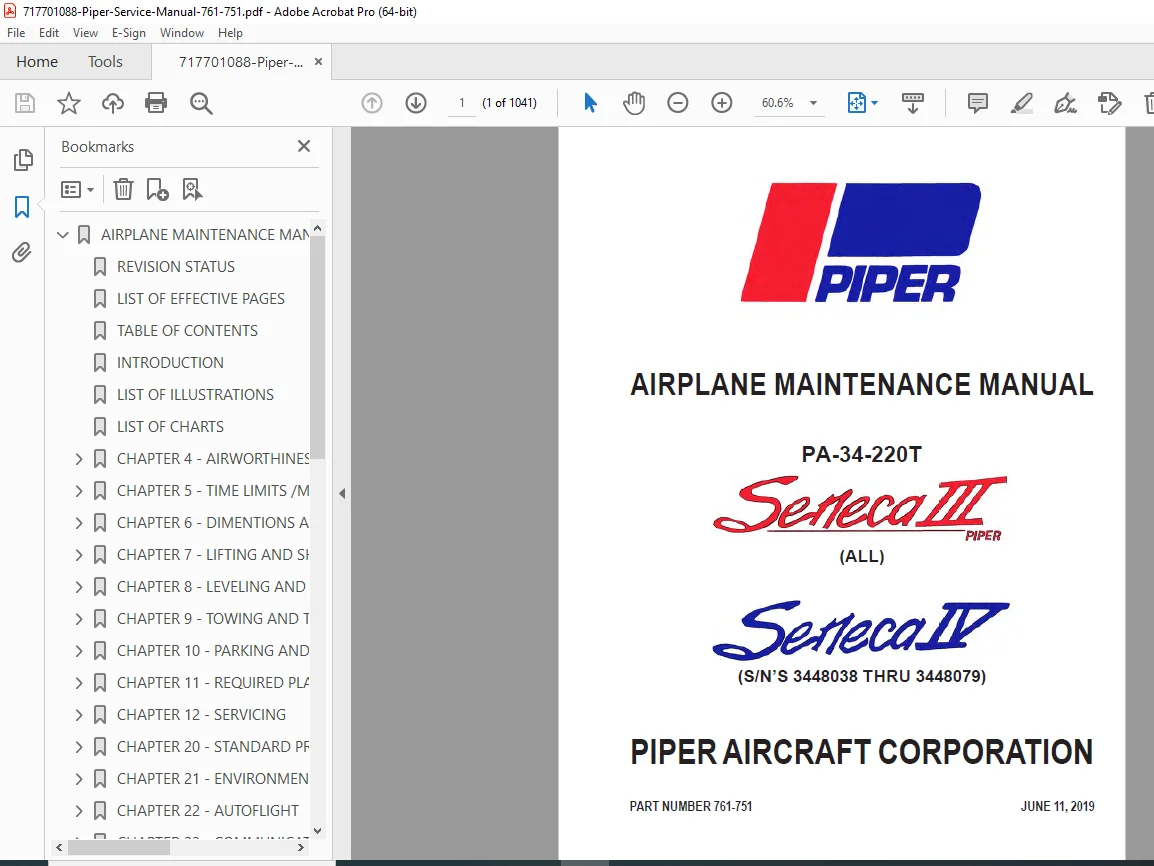
Task: Select the highlight text pen tool
Action: 1022,103
